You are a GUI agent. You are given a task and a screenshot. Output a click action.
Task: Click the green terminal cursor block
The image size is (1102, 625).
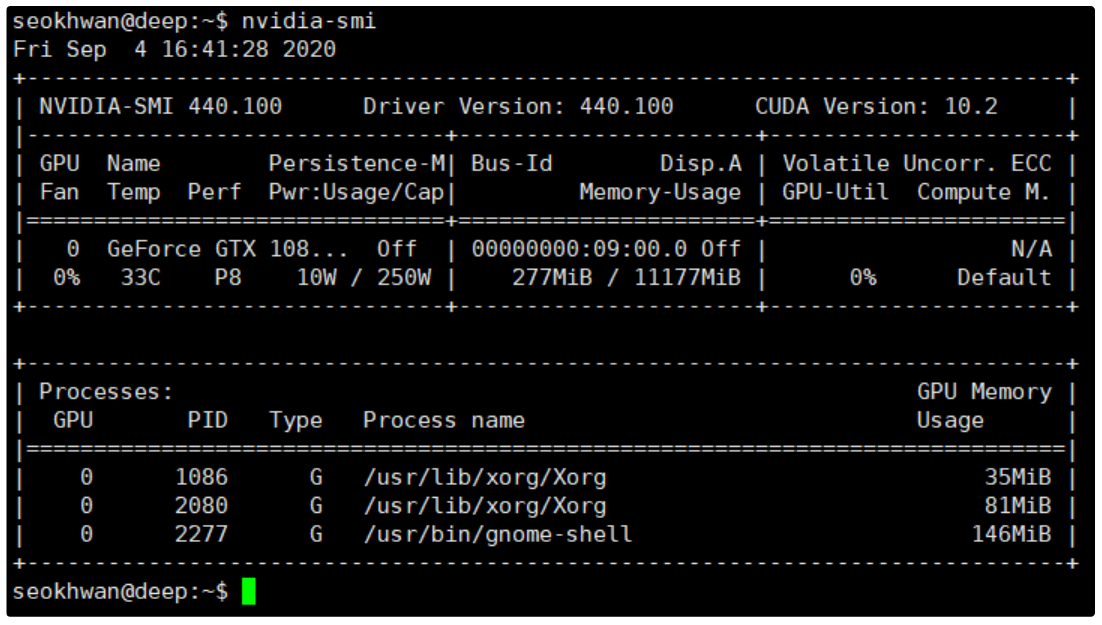coord(249,591)
